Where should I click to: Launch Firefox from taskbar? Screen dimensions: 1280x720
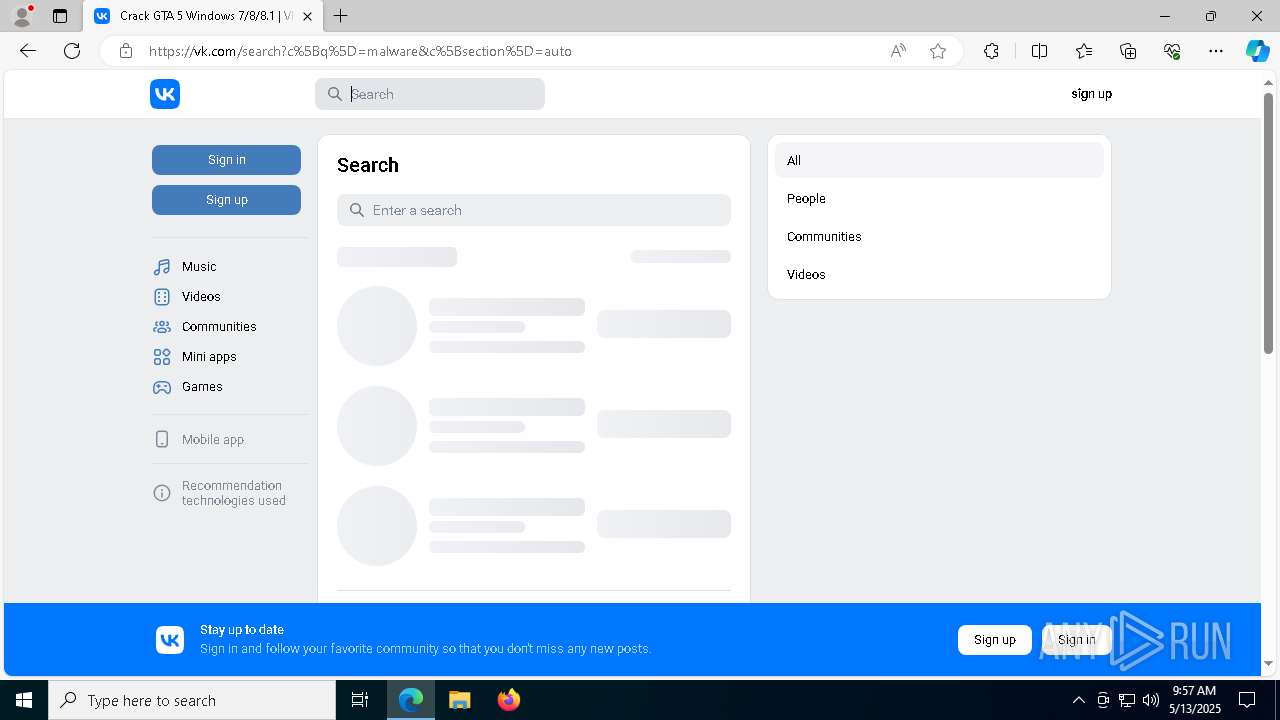point(508,700)
